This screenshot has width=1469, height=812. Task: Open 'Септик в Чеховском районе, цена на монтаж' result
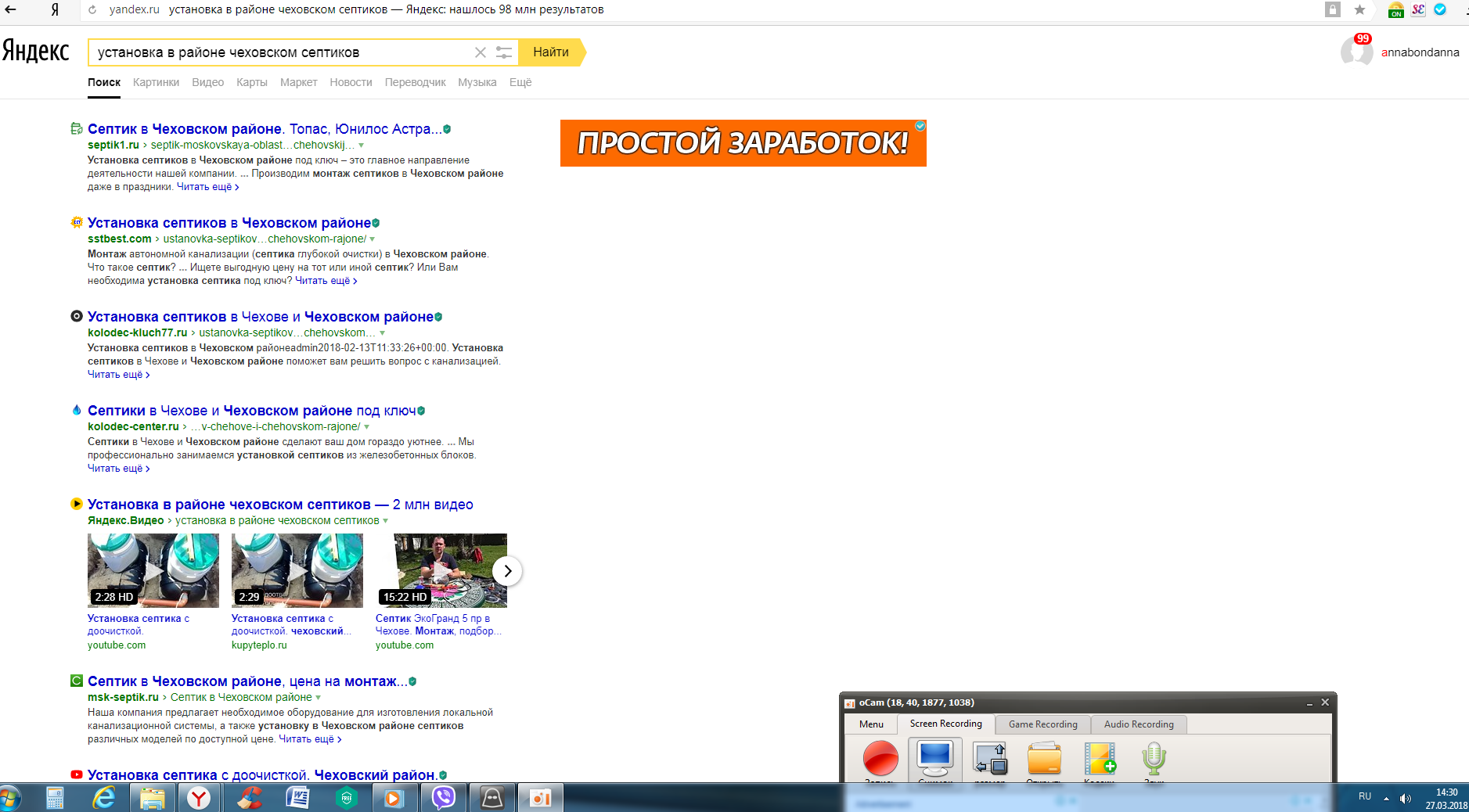click(247, 681)
